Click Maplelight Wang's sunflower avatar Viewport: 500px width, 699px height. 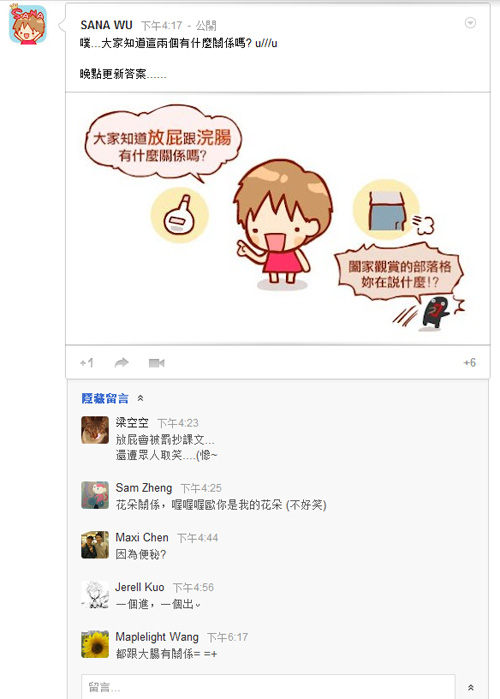95,644
